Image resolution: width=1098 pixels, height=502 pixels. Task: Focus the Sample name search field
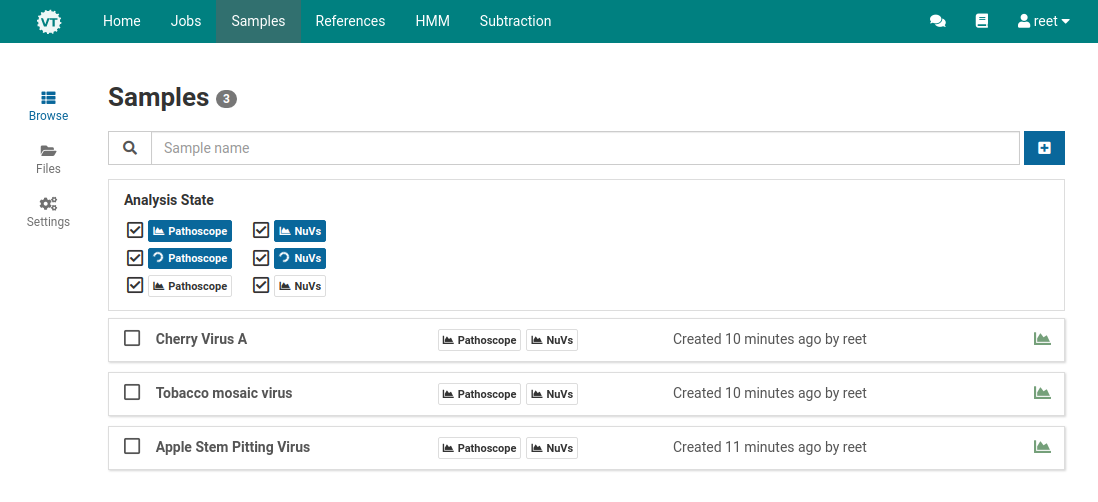[x=585, y=148]
